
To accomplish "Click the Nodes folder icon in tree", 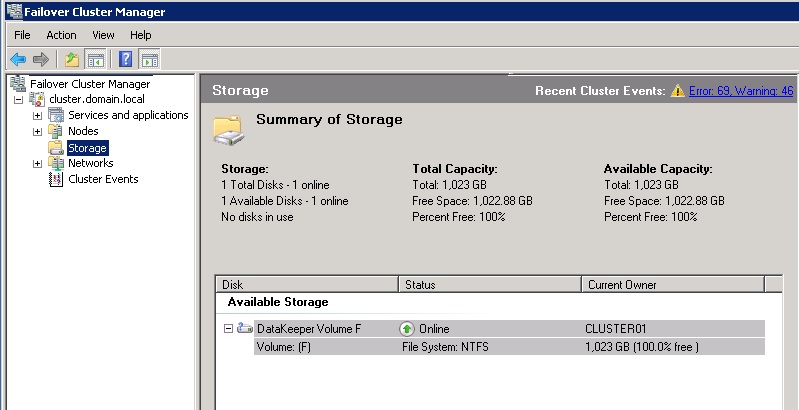I will coord(56,131).
